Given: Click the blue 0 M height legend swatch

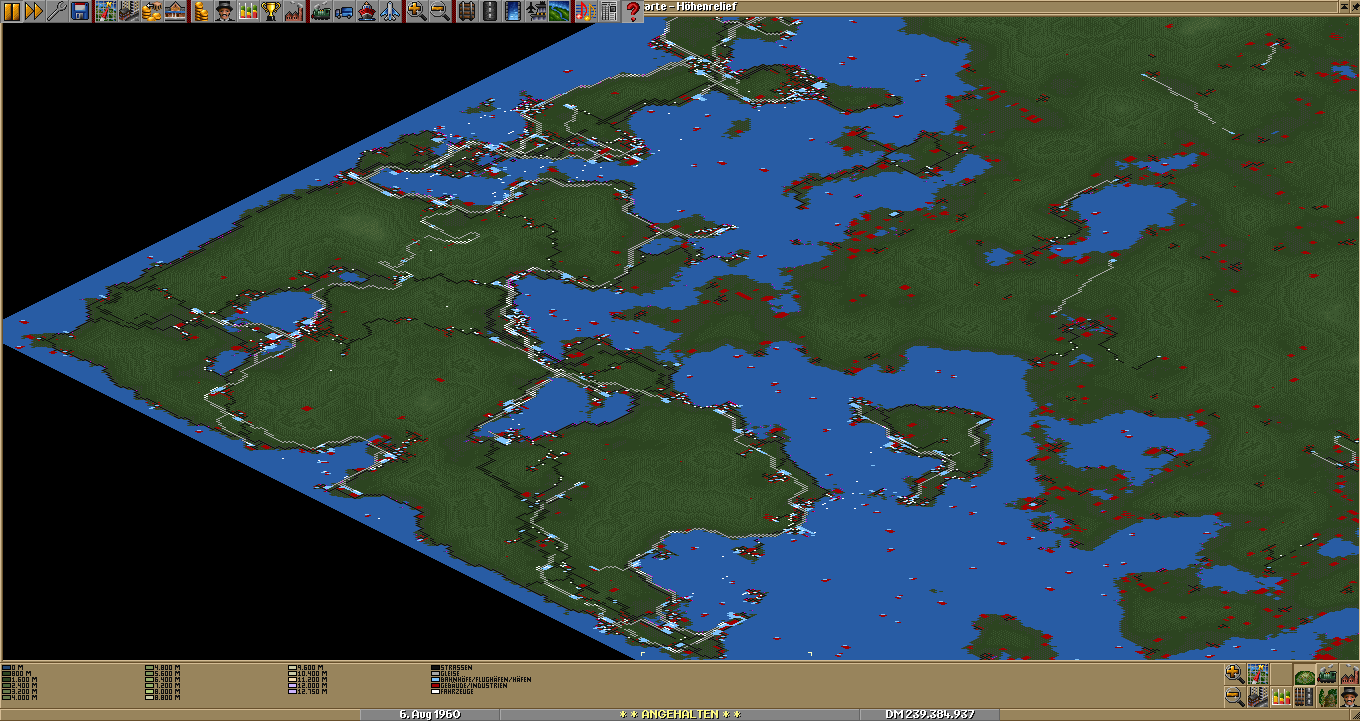Looking at the screenshot, I should (x=6, y=667).
